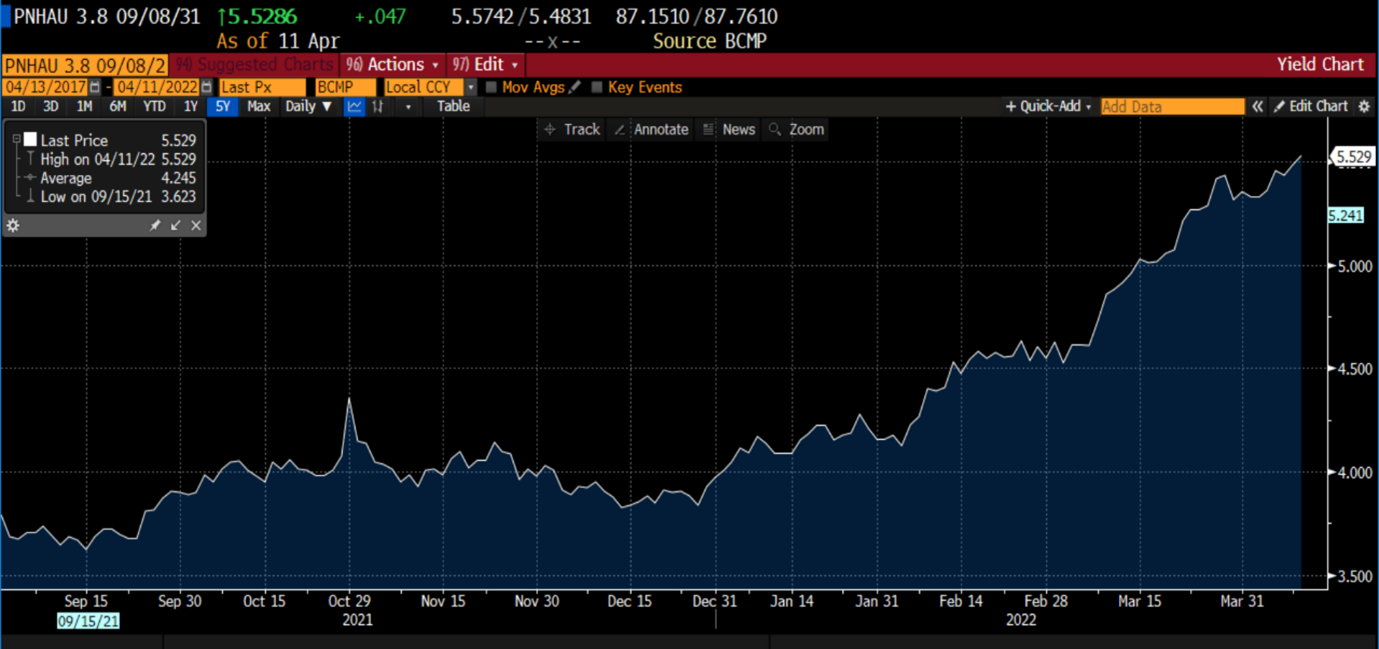Select the line chart type icon
Image resolution: width=1379 pixels, height=649 pixels.
coord(354,106)
